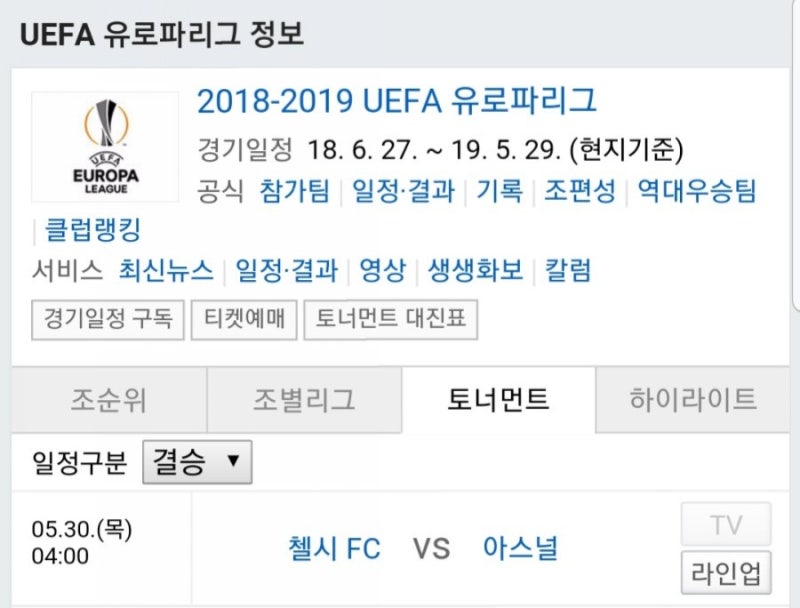Click the 라인업 button

click(x=726, y=572)
